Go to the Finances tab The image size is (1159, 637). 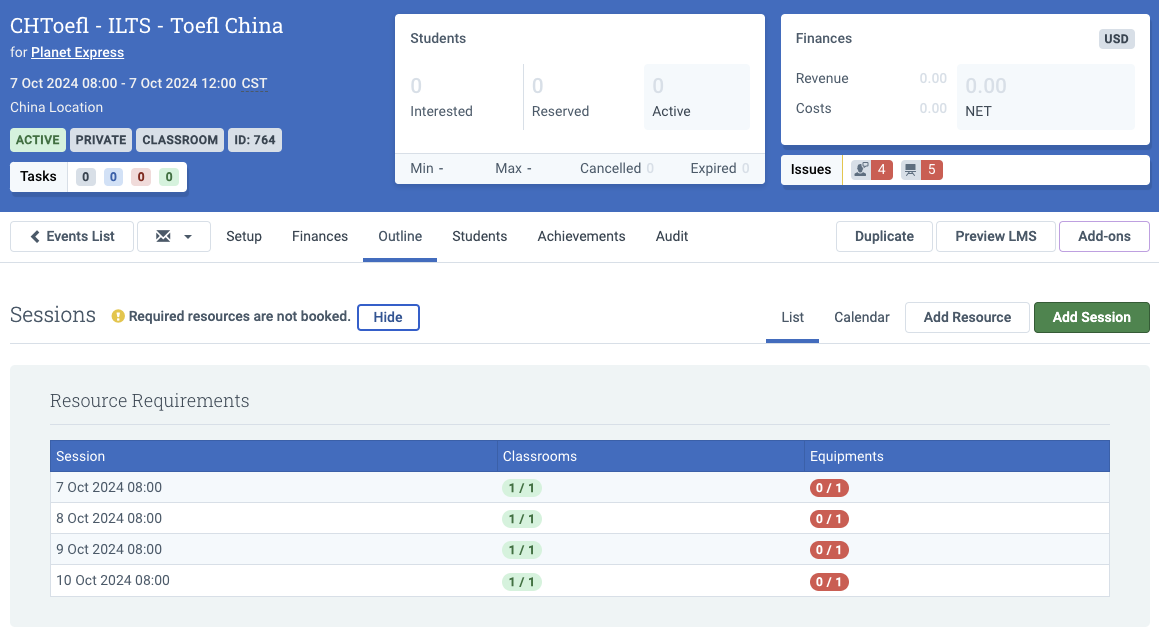point(320,236)
